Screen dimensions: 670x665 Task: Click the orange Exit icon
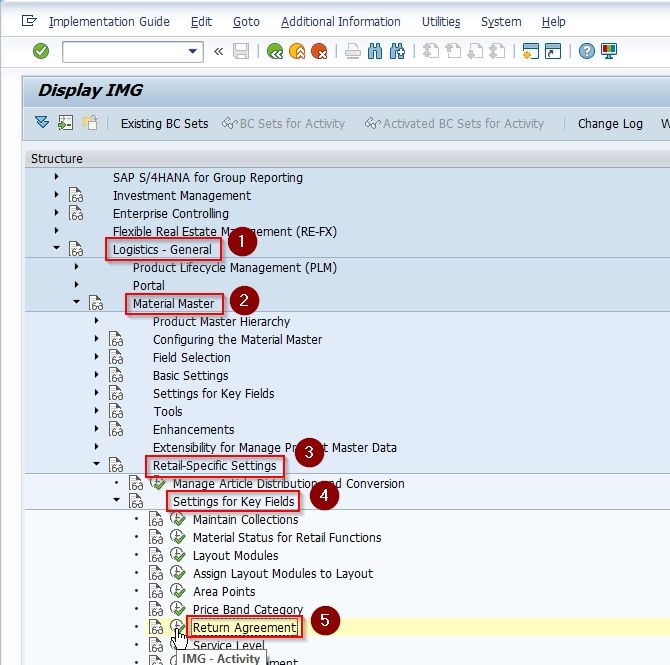[x=297, y=51]
